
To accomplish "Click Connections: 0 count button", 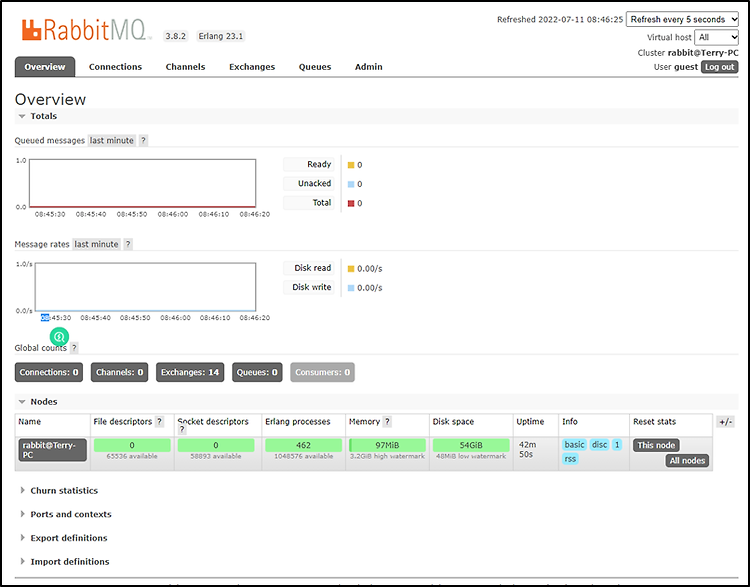I will [49, 372].
